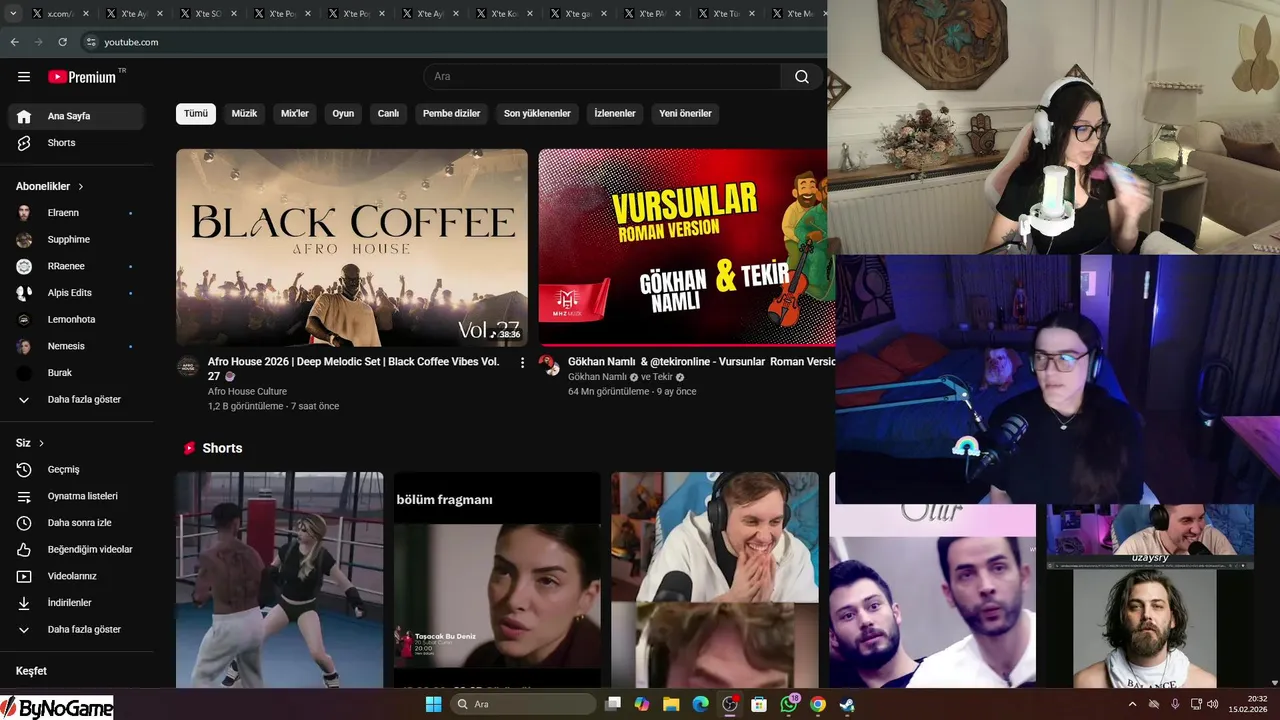Open Google Chrome from the taskbar

(x=818, y=704)
